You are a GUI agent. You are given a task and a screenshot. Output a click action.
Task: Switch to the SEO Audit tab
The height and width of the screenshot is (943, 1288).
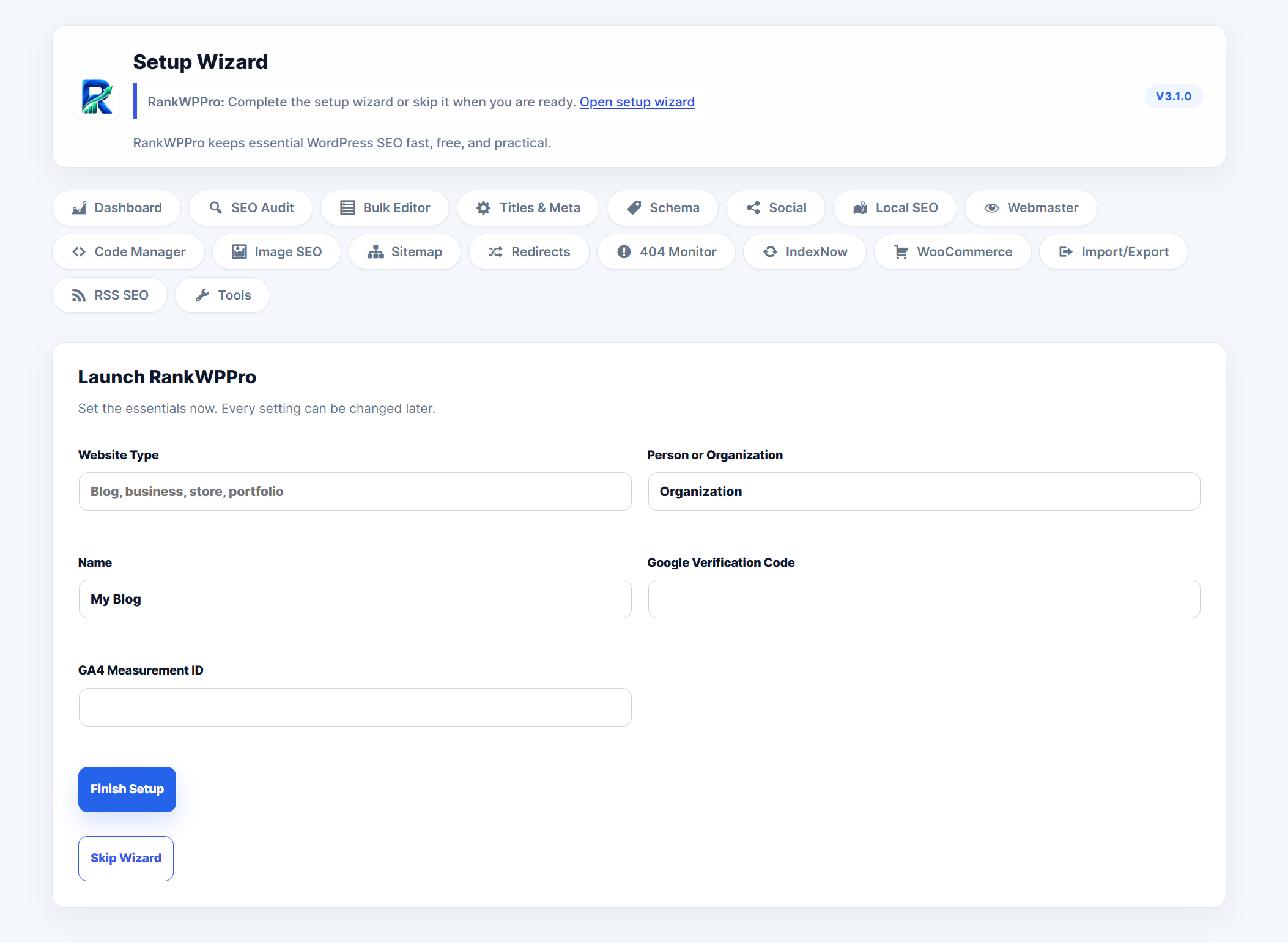click(x=251, y=208)
